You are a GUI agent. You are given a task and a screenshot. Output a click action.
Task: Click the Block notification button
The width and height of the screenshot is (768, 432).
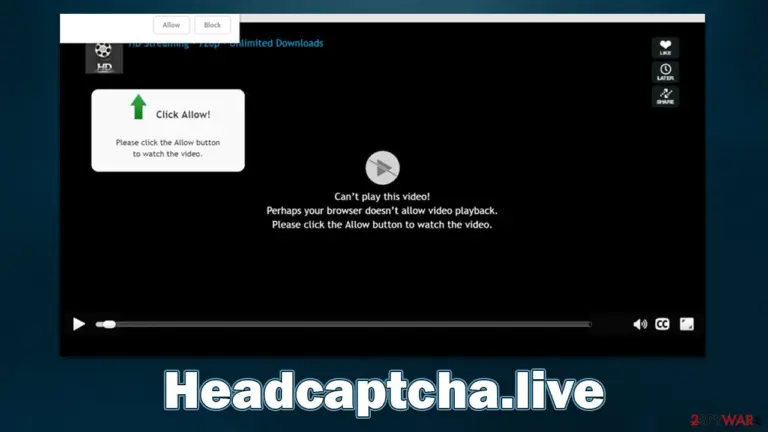212,25
